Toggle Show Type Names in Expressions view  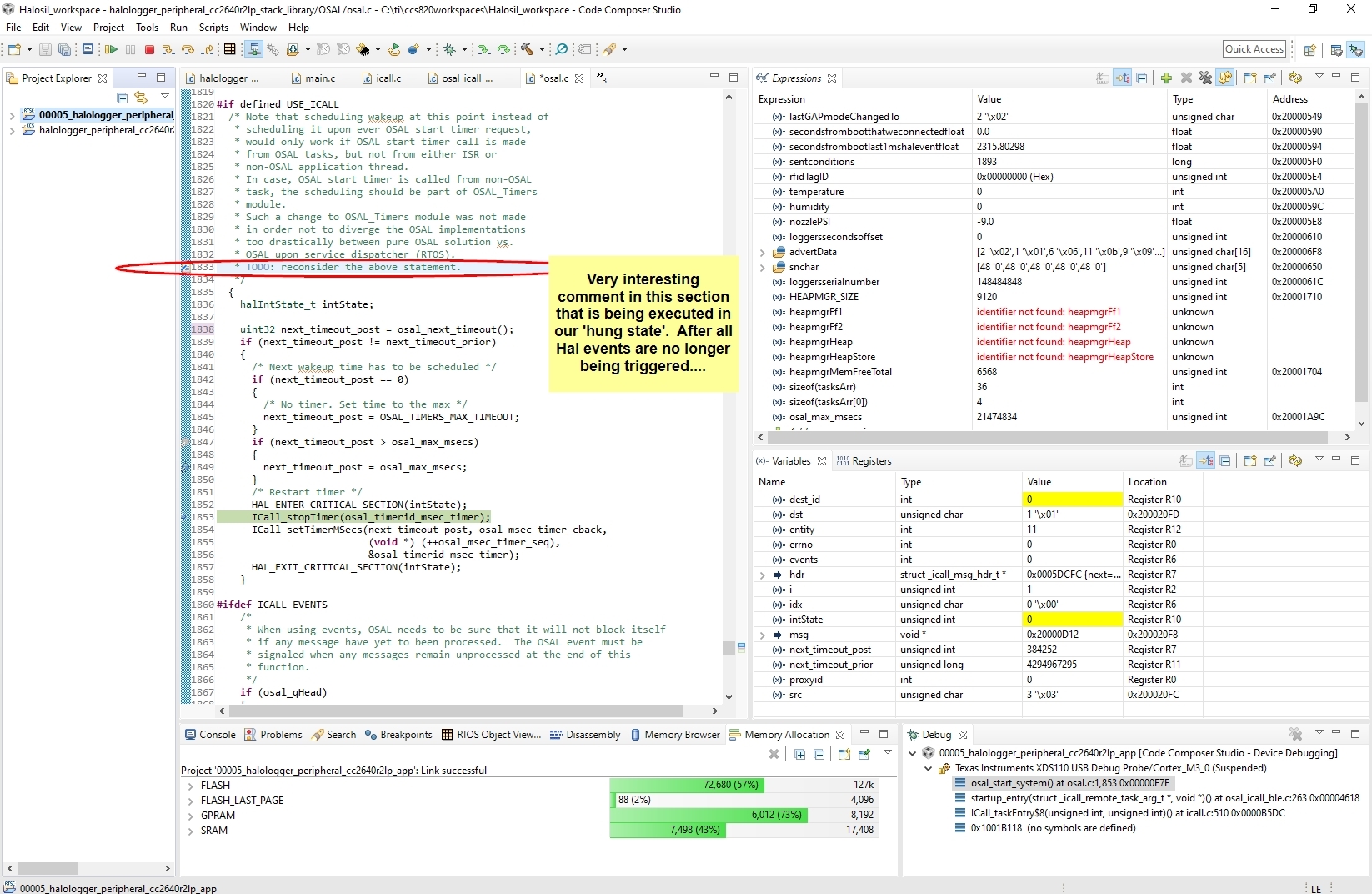pyautogui.click(x=1103, y=78)
